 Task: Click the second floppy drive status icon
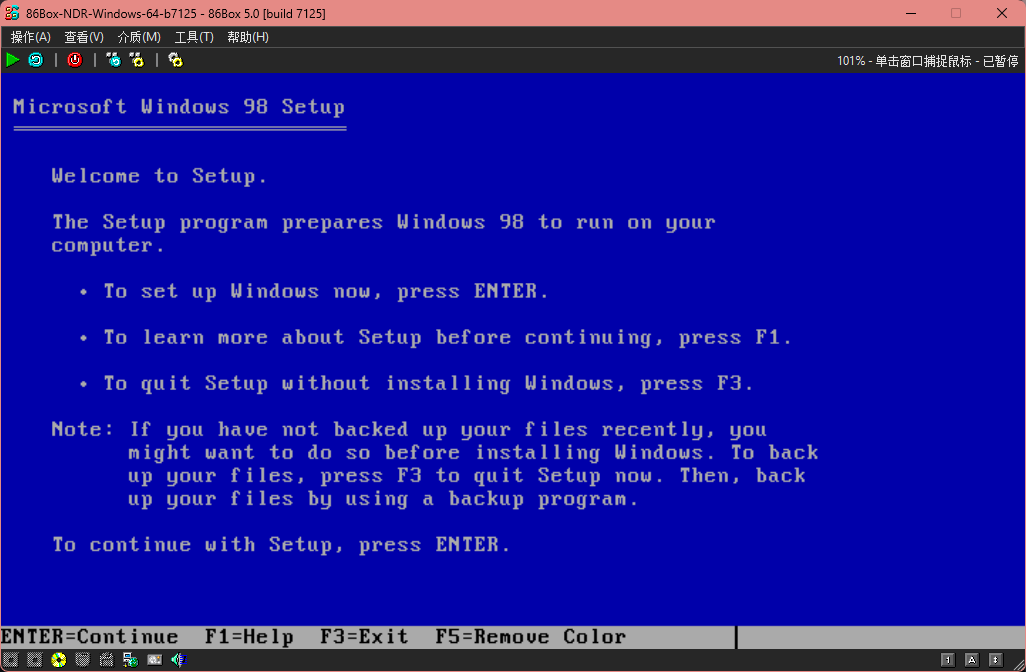click(x=35, y=660)
